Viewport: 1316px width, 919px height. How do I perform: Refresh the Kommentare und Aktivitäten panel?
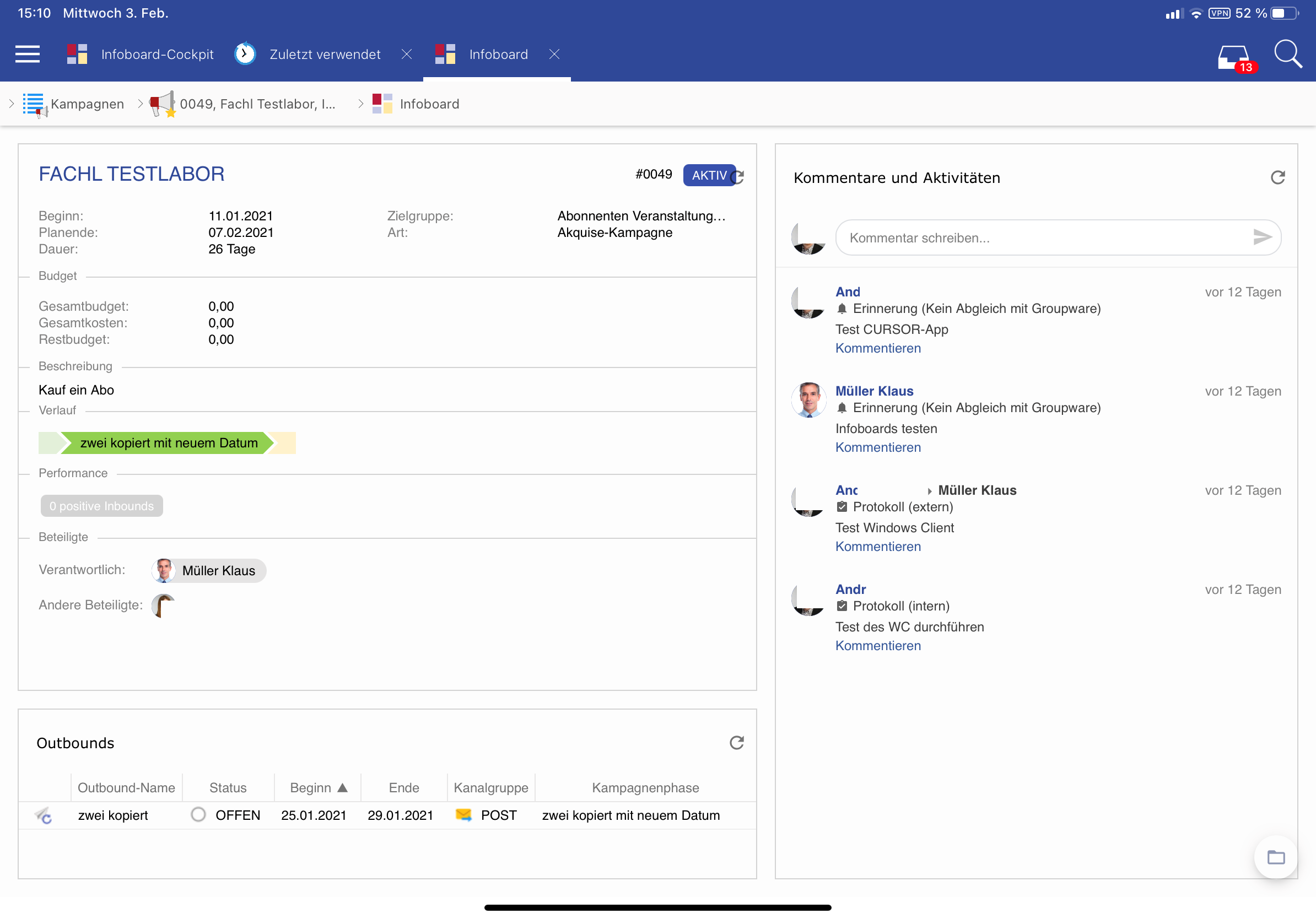point(1277,177)
